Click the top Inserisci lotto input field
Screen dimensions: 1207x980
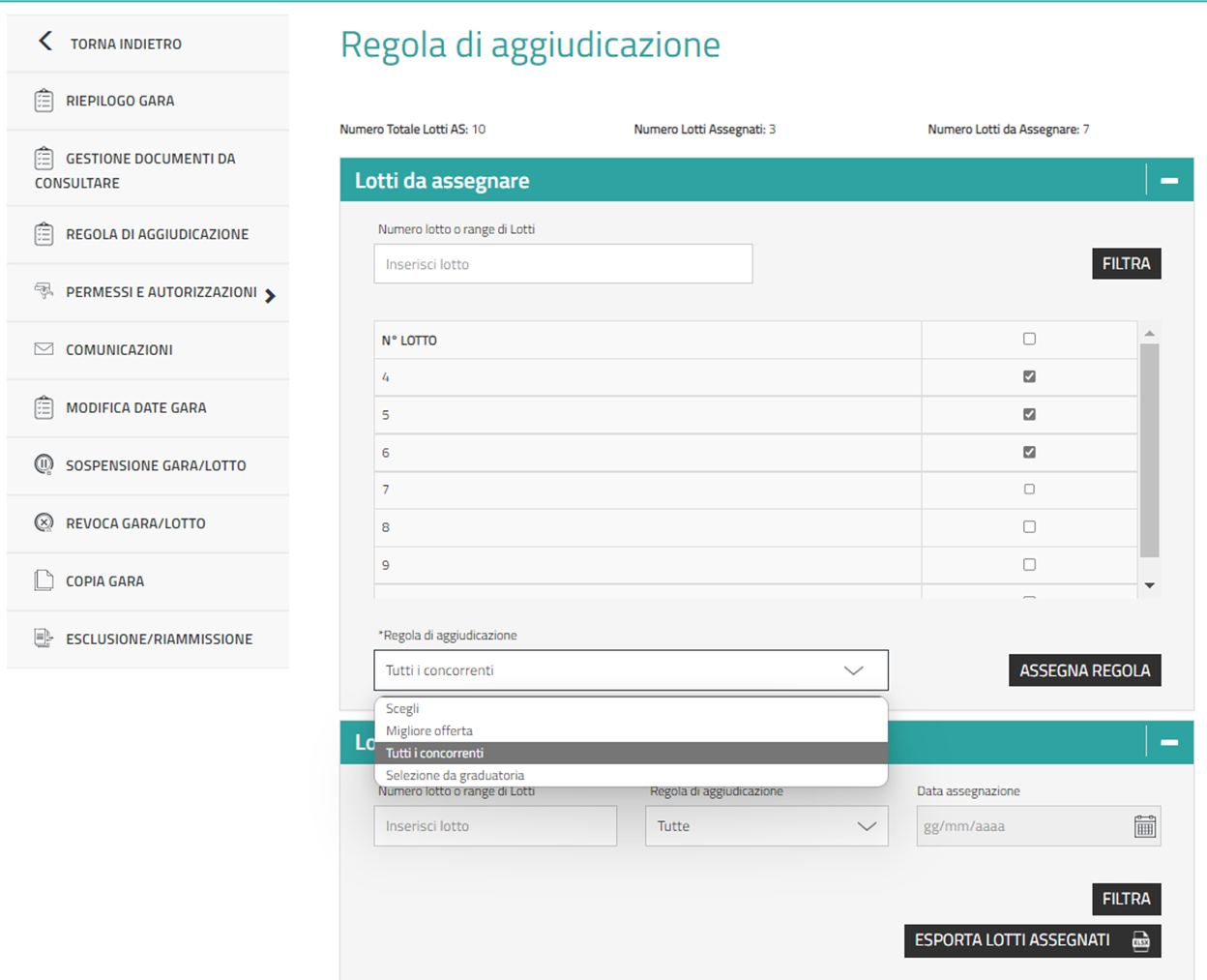563,264
